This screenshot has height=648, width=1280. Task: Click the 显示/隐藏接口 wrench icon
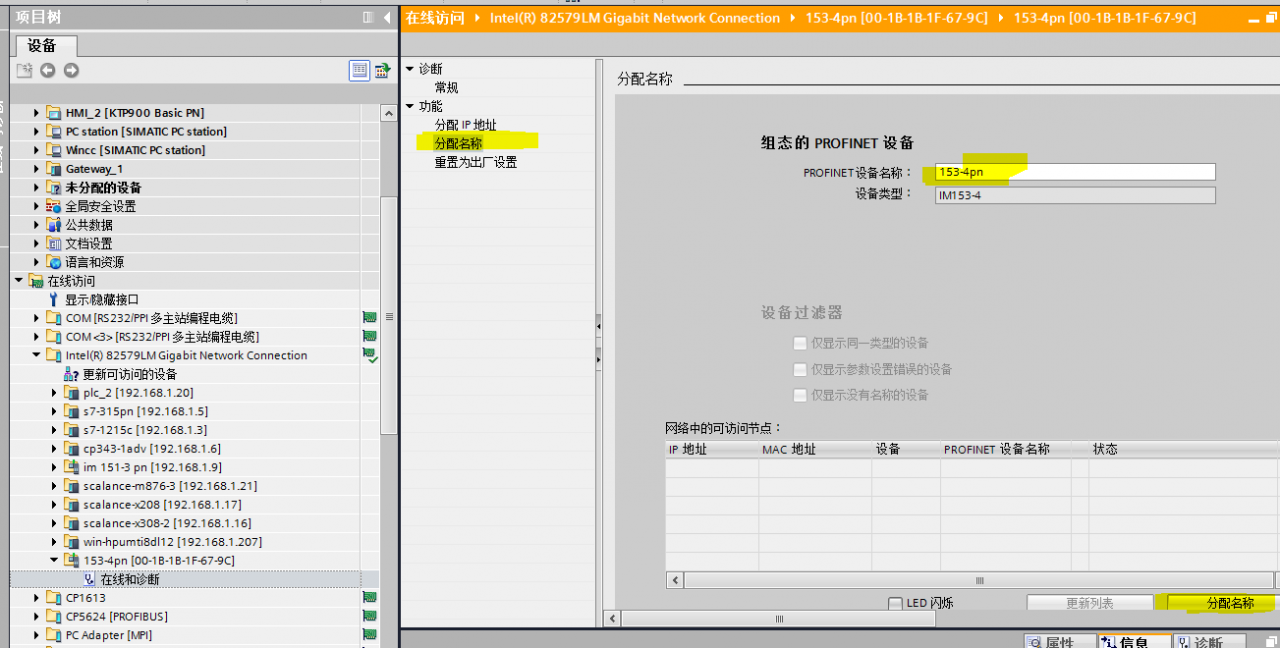(x=54, y=299)
